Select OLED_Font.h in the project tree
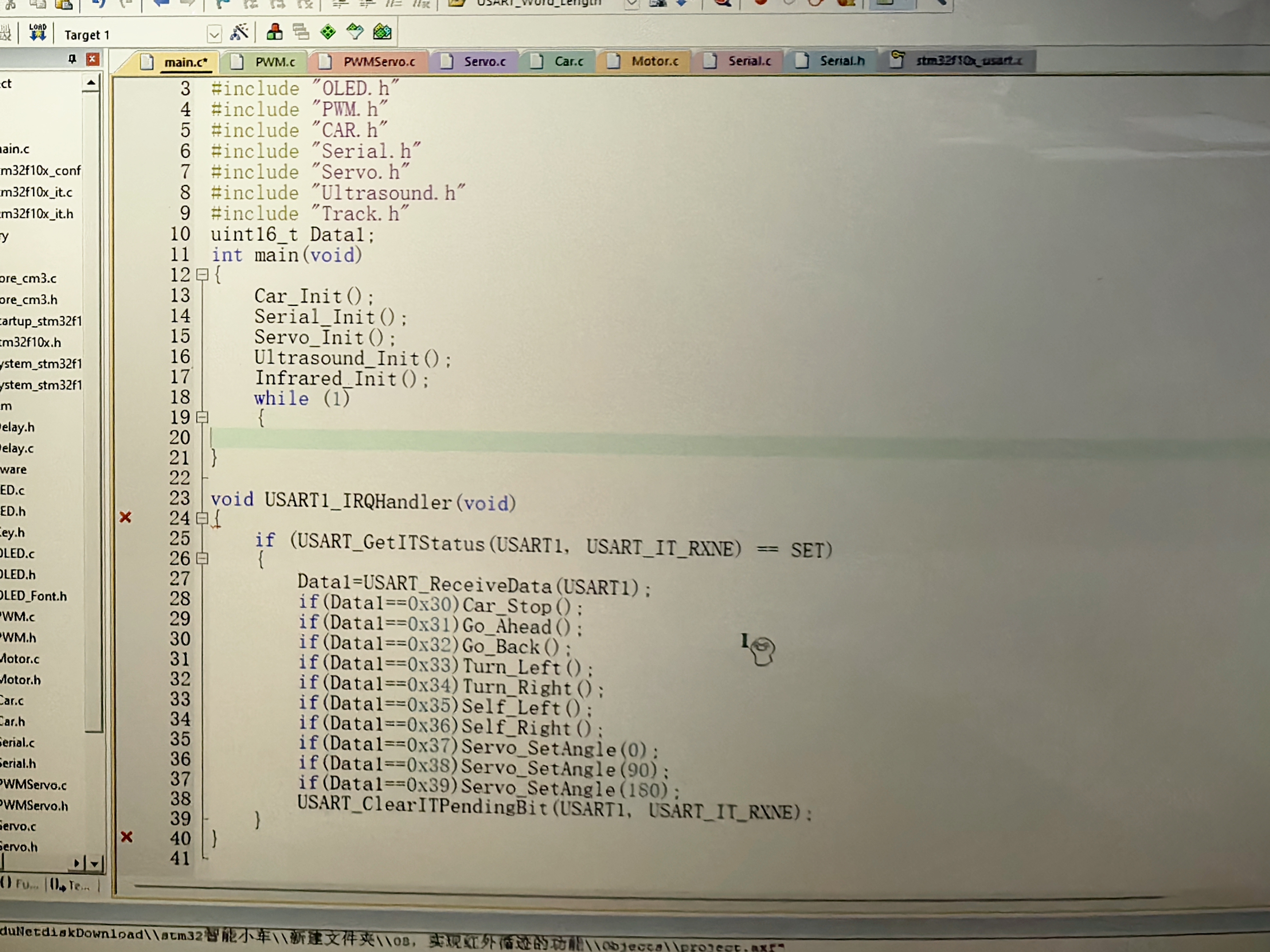Image resolution: width=1270 pixels, height=952 pixels. 33,596
